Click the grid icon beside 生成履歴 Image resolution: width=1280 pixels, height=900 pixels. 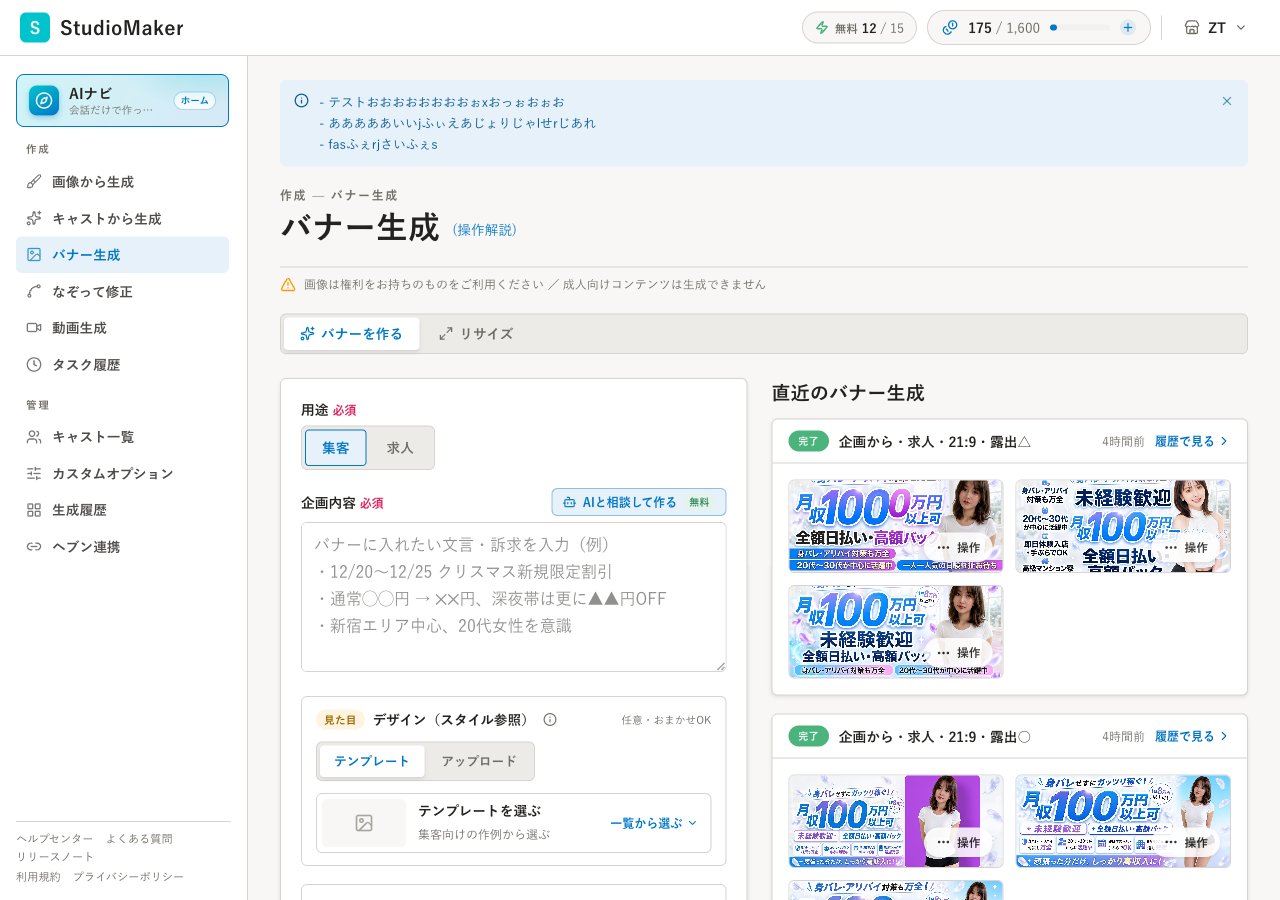[x=34, y=510]
